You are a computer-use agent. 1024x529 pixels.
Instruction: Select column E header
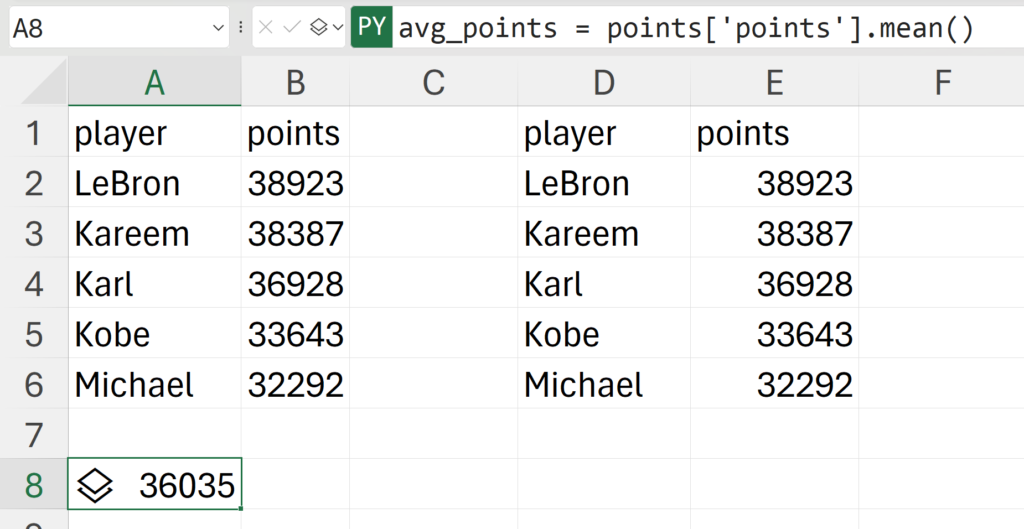[x=773, y=83]
